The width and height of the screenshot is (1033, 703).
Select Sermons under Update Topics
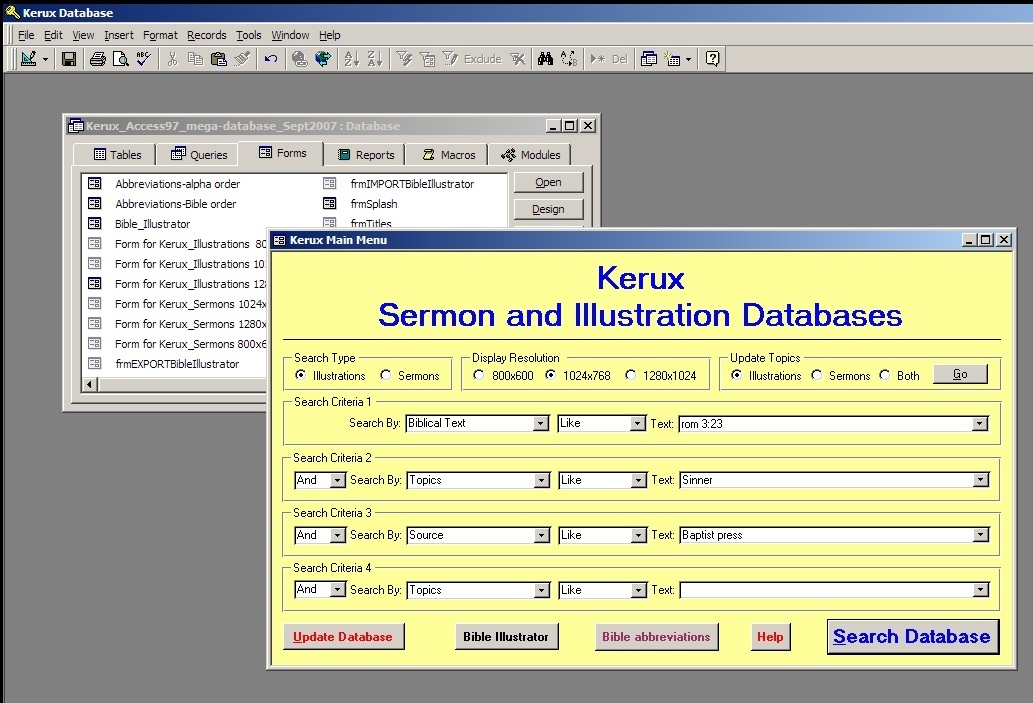pyautogui.click(x=817, y=375)
